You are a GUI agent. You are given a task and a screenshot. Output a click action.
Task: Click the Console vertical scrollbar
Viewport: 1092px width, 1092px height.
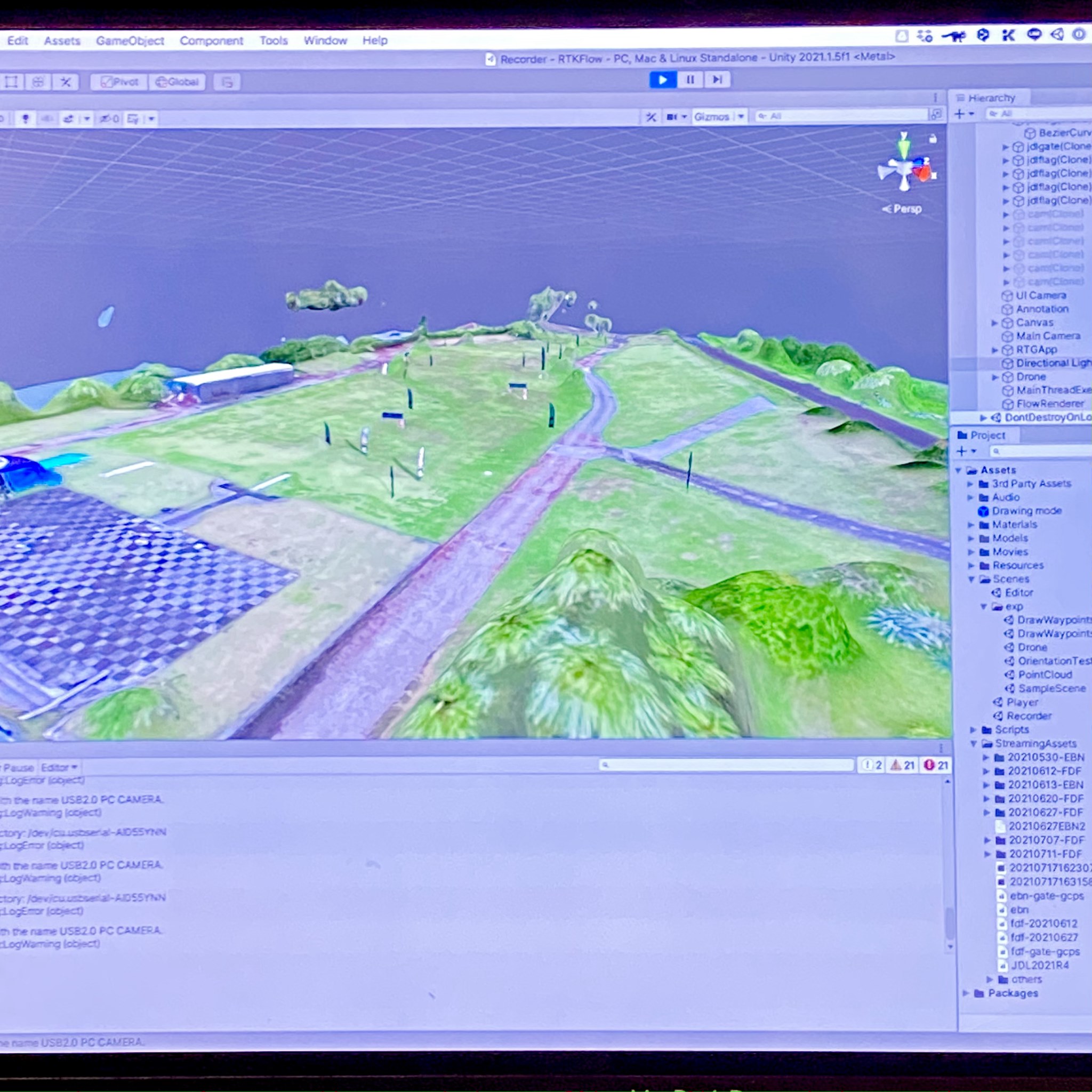(x=949, y=922)
